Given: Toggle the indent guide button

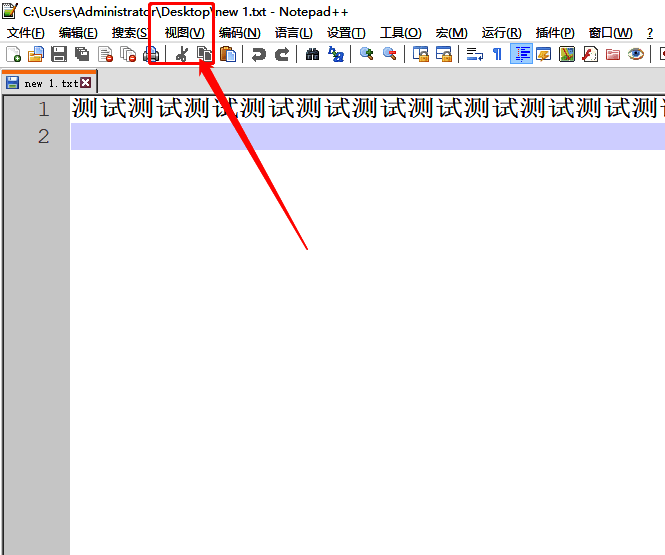Looking at the screenshot, I should pos(521,54).
